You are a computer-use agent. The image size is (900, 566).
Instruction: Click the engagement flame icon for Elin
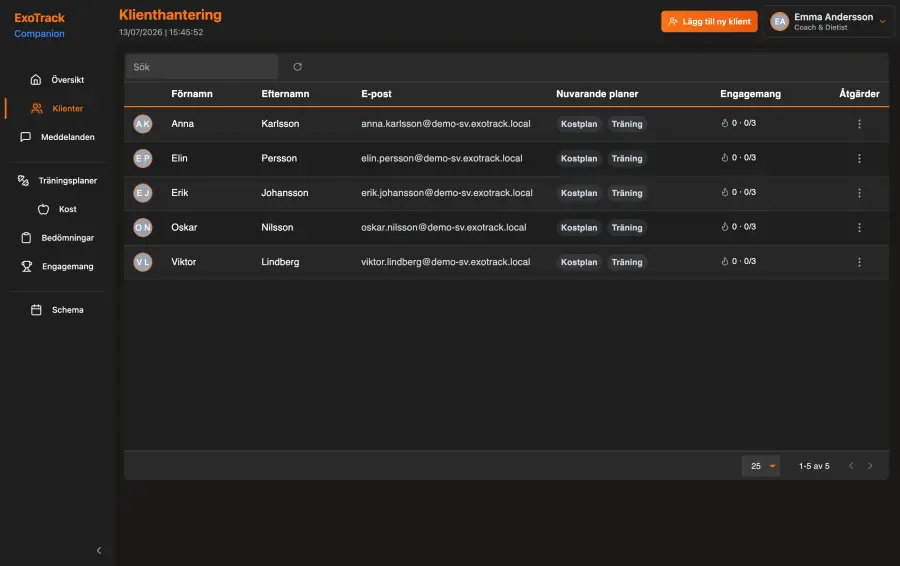point(725,157)
